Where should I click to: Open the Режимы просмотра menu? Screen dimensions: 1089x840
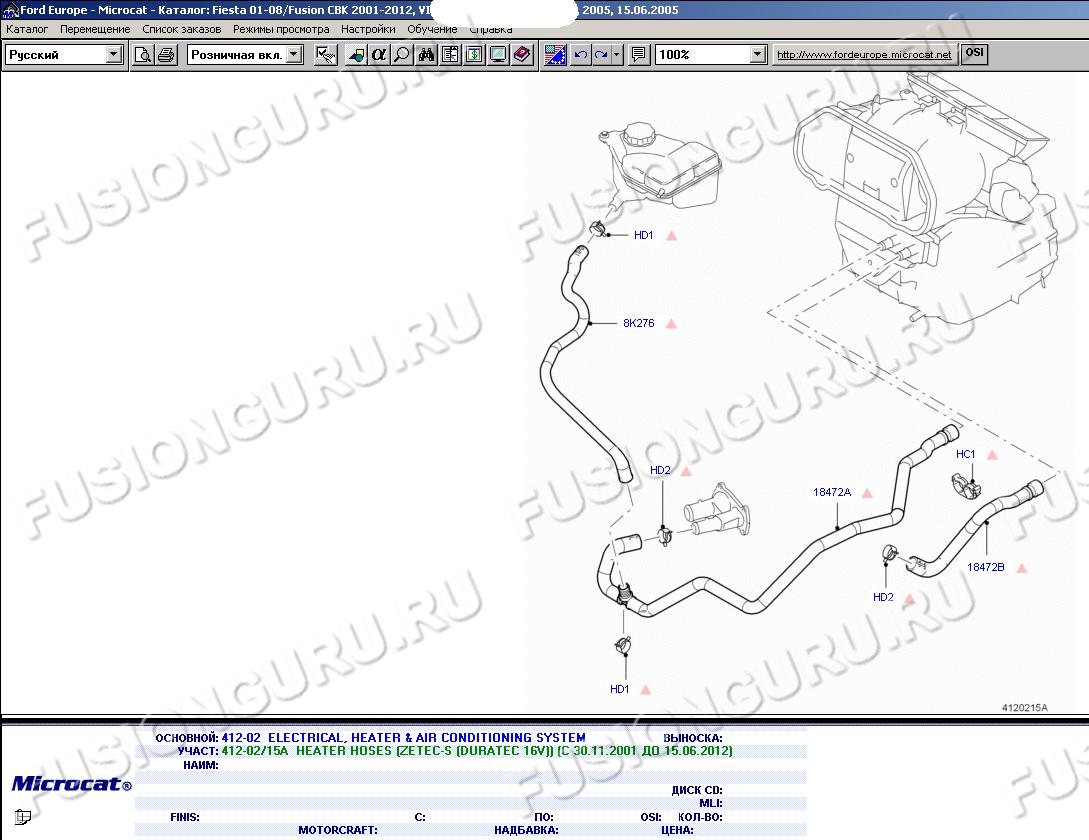pyautogui.click(x=281, y=29)
